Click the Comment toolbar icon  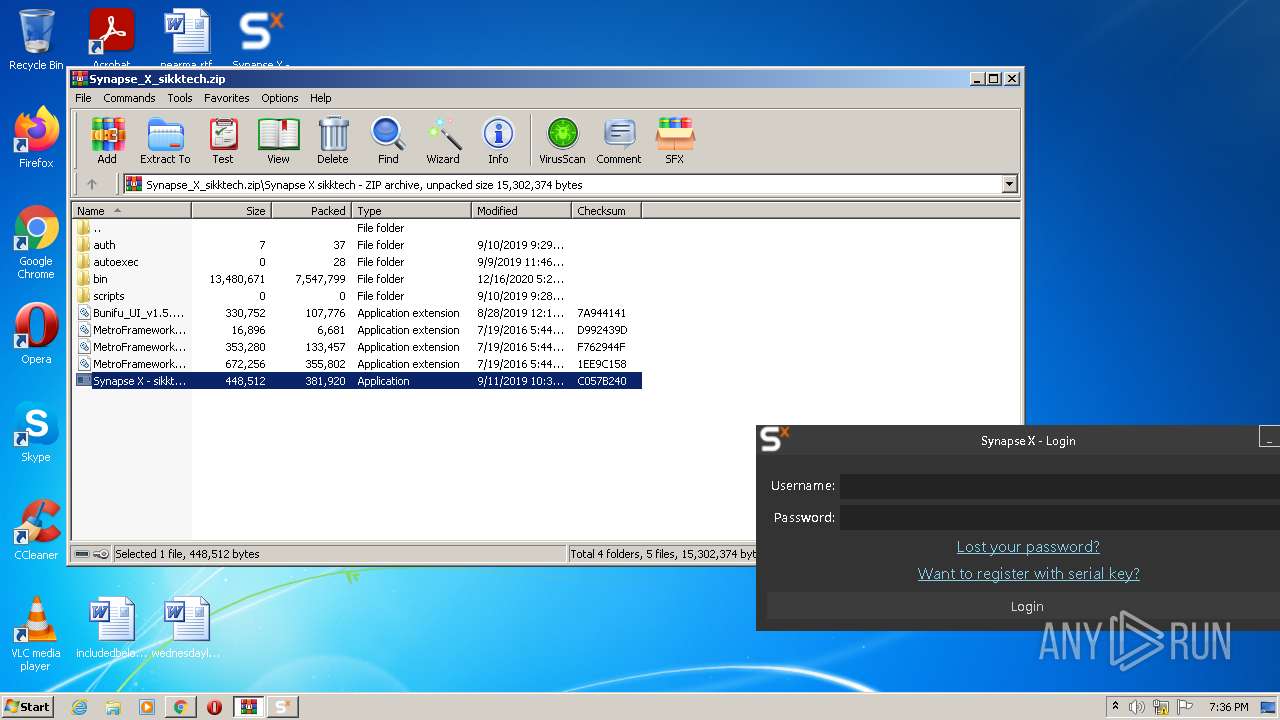pyautogui.click(x=619, y=140)
